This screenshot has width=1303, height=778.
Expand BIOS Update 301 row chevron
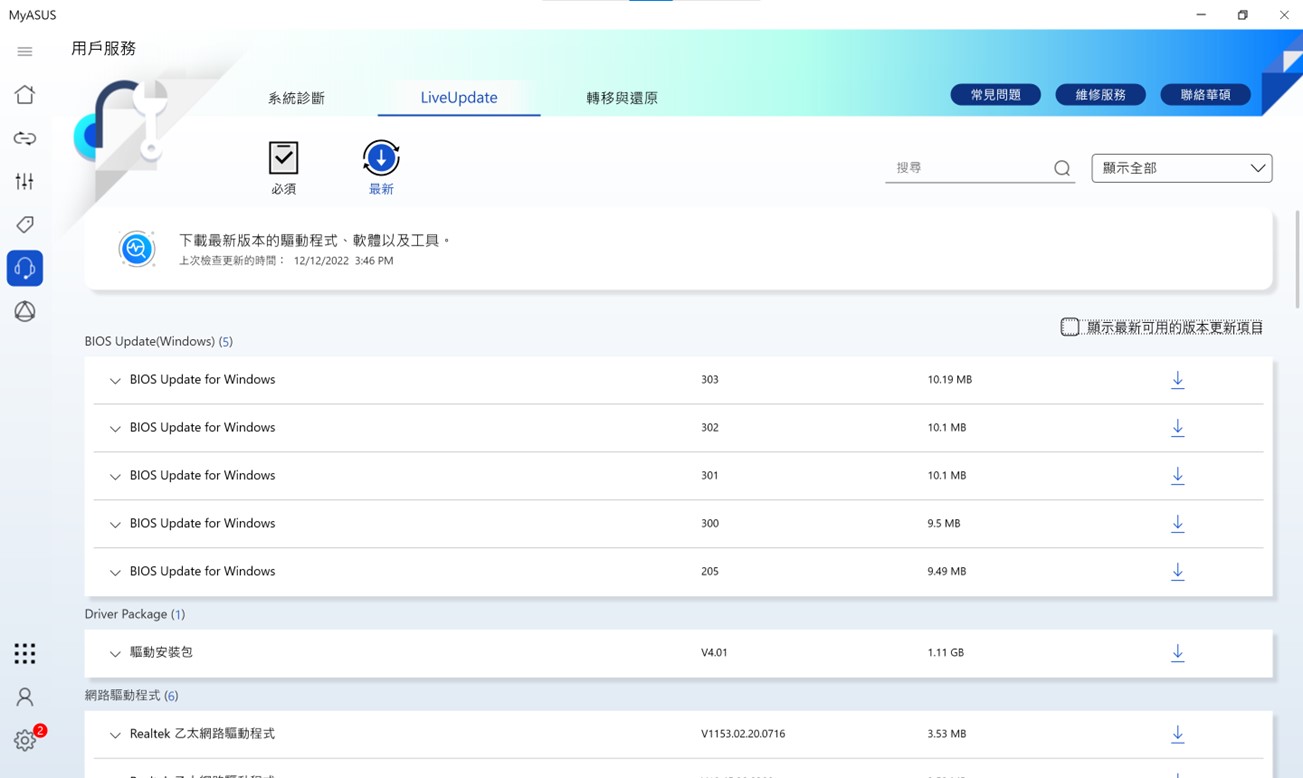tap(115, 477)
